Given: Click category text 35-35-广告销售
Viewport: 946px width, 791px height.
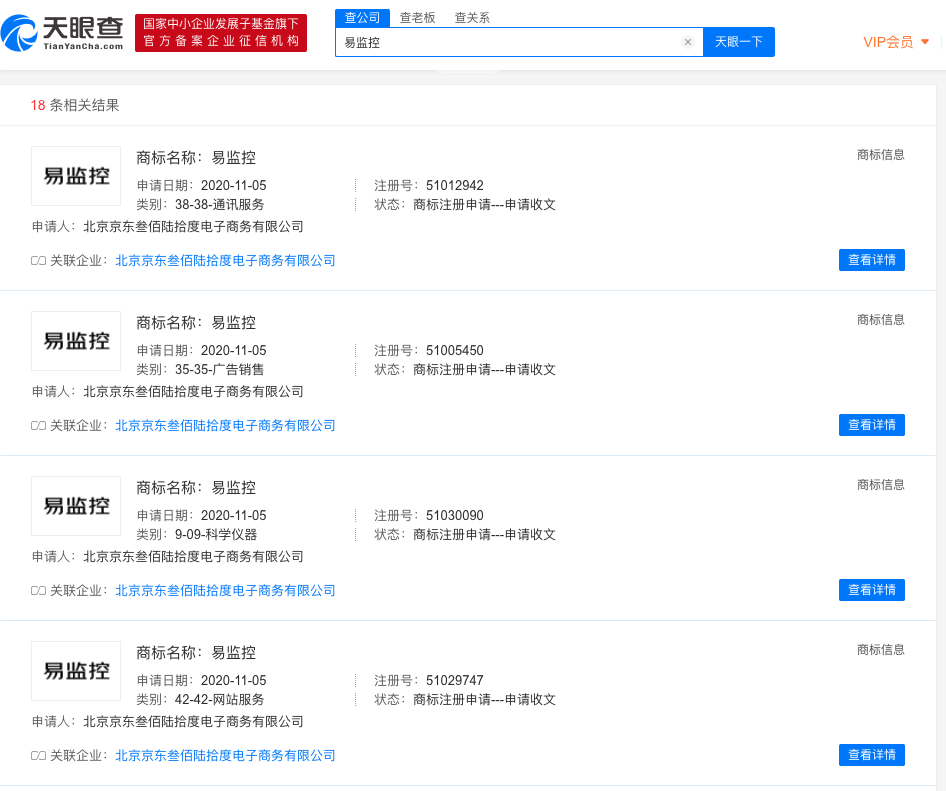Looking at the screenshot, I should pyautogui.click(x=220, y=369).
